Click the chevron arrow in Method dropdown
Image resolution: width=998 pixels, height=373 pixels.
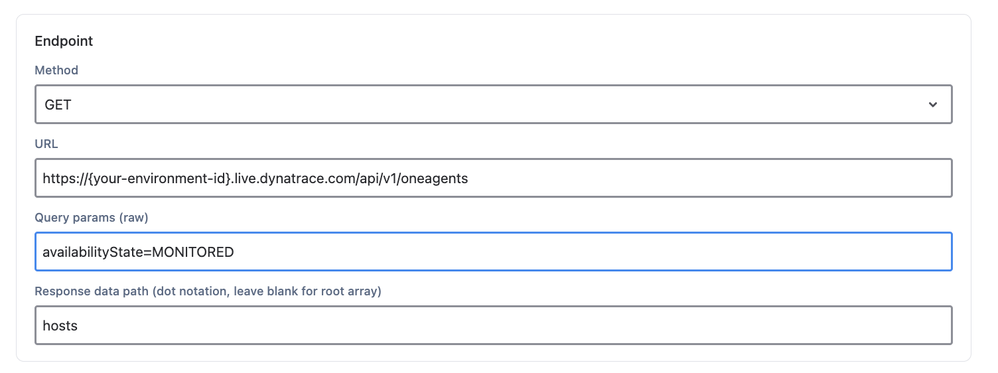point(932,104)
